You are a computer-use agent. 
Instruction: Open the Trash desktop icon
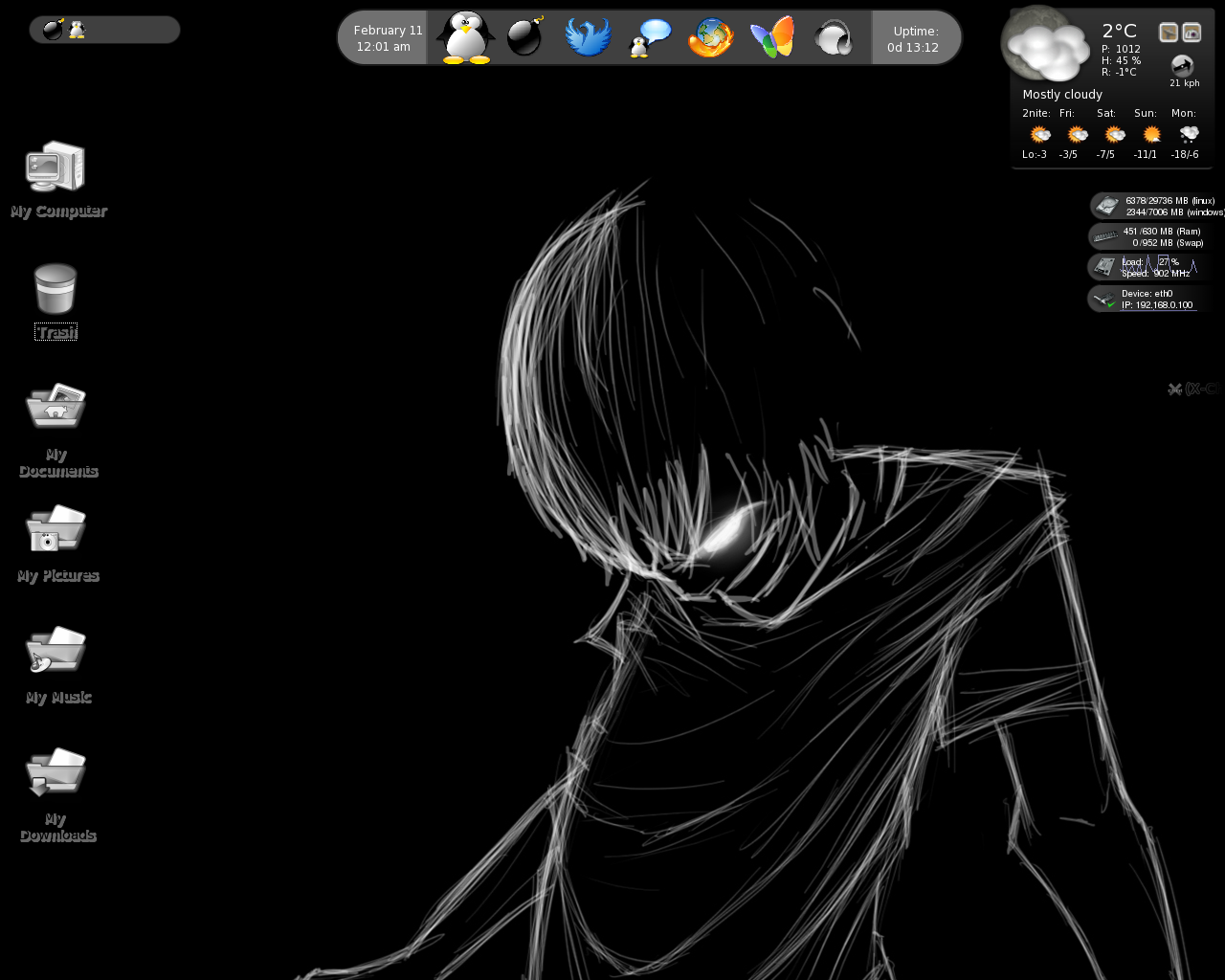55,289
